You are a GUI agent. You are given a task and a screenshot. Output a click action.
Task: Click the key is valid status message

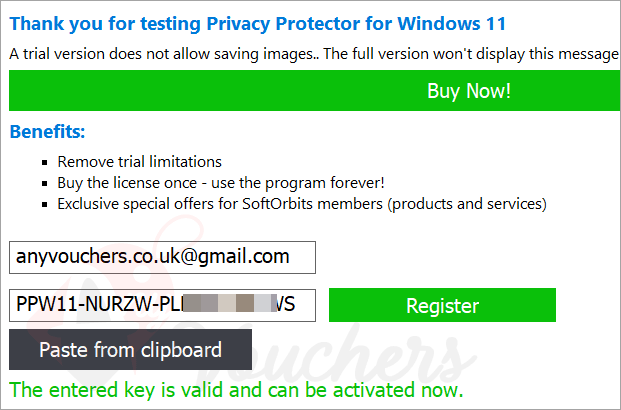pos(235,389)
